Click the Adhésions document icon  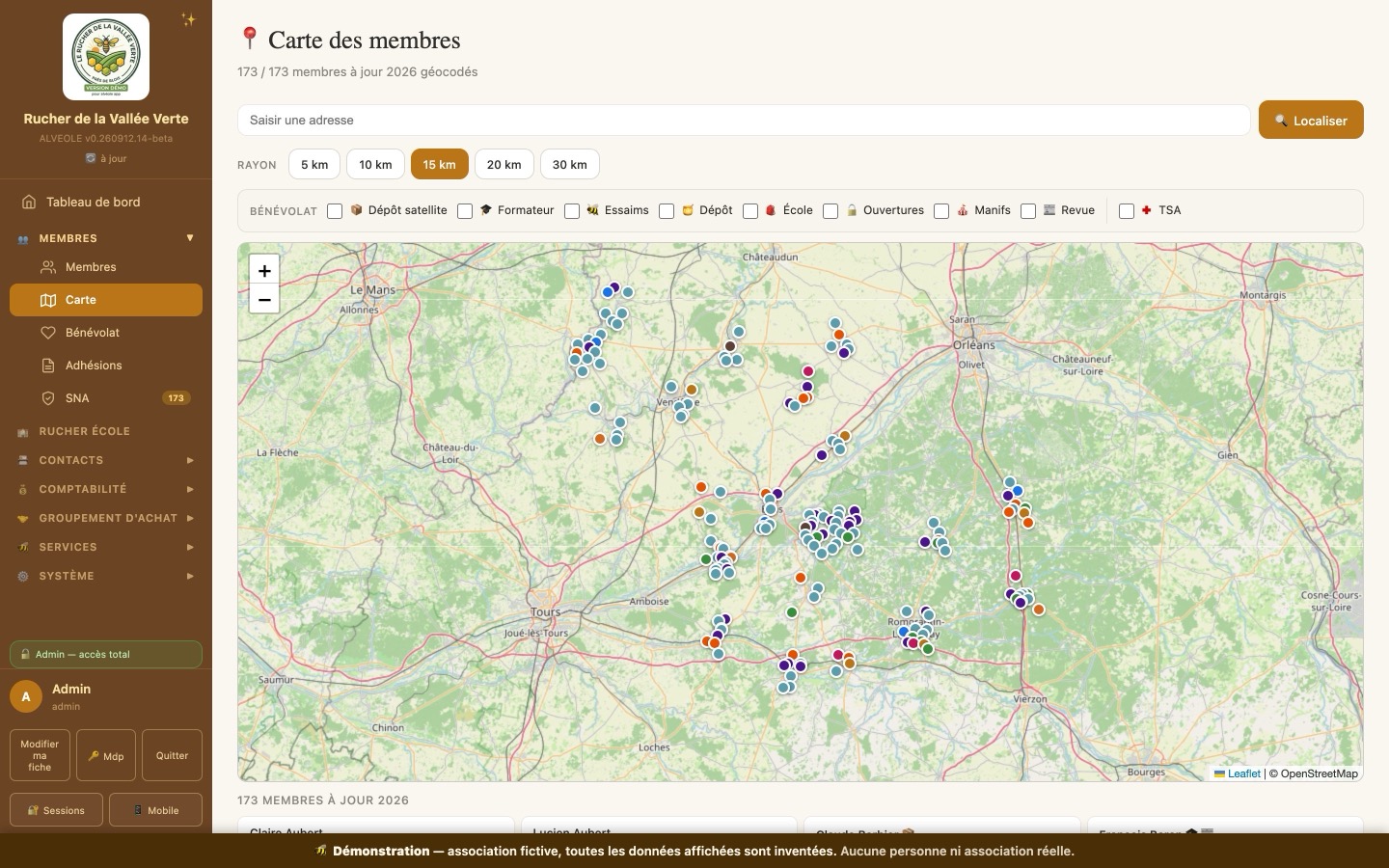click(48, 366)
